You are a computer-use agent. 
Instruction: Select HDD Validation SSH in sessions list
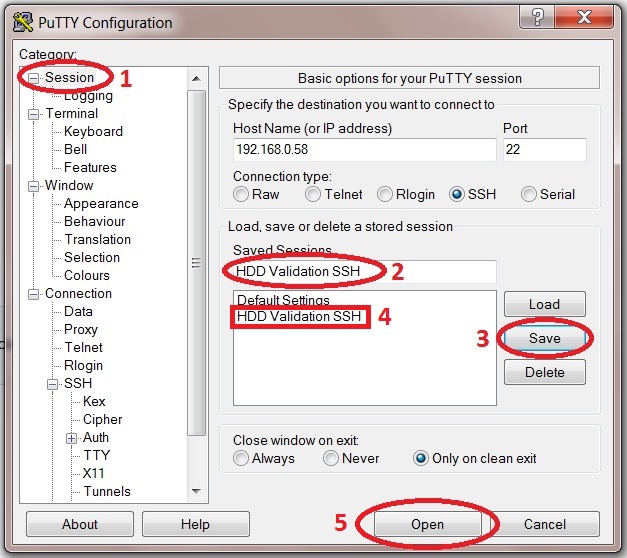point(298,317)
